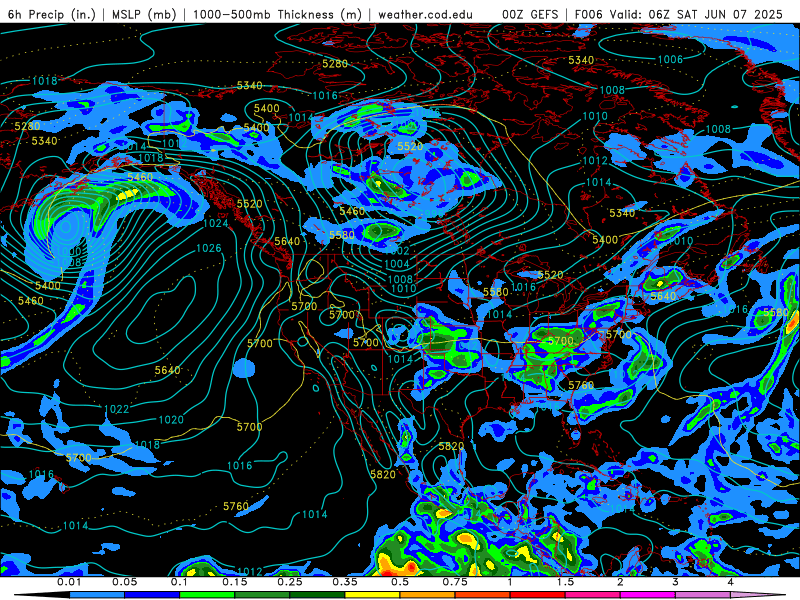This screenshot has width=800, height=600.
Task: Click the 'F006' forecast hour label
Action: coord(589,14)
